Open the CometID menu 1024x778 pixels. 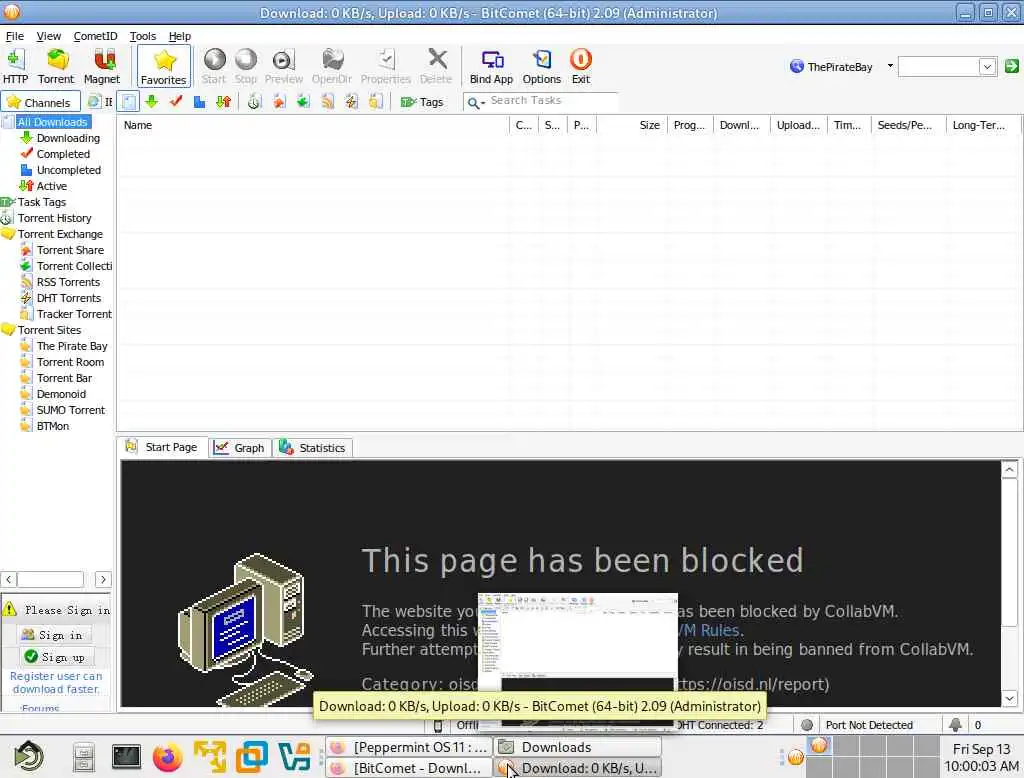(95, 36)
